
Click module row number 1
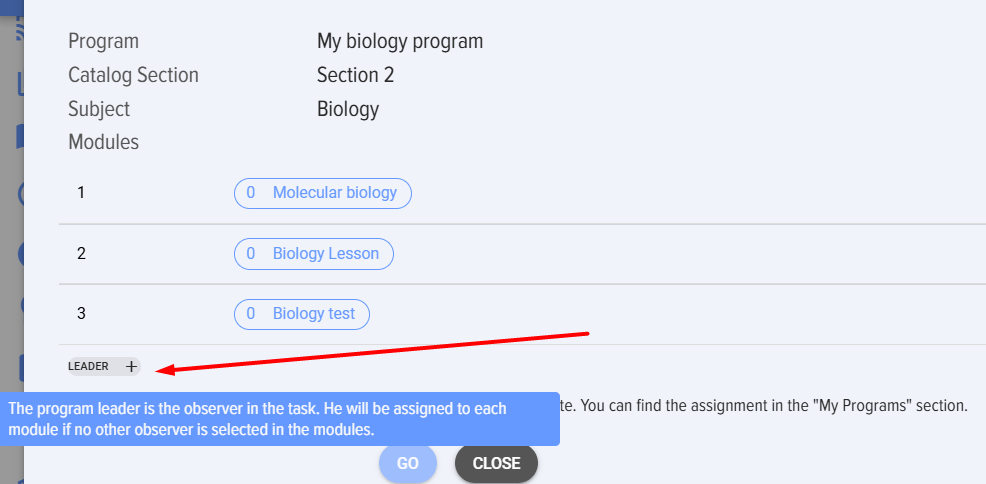tap(81, 192)
